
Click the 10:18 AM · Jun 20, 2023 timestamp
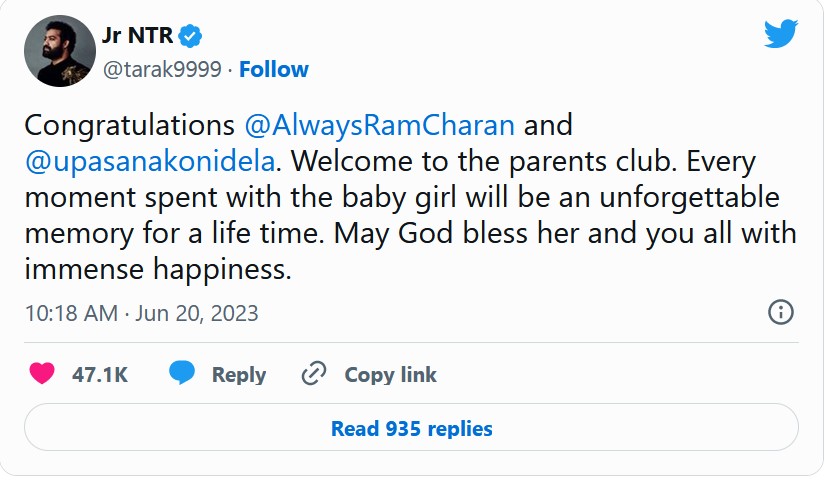coord(141,313)
